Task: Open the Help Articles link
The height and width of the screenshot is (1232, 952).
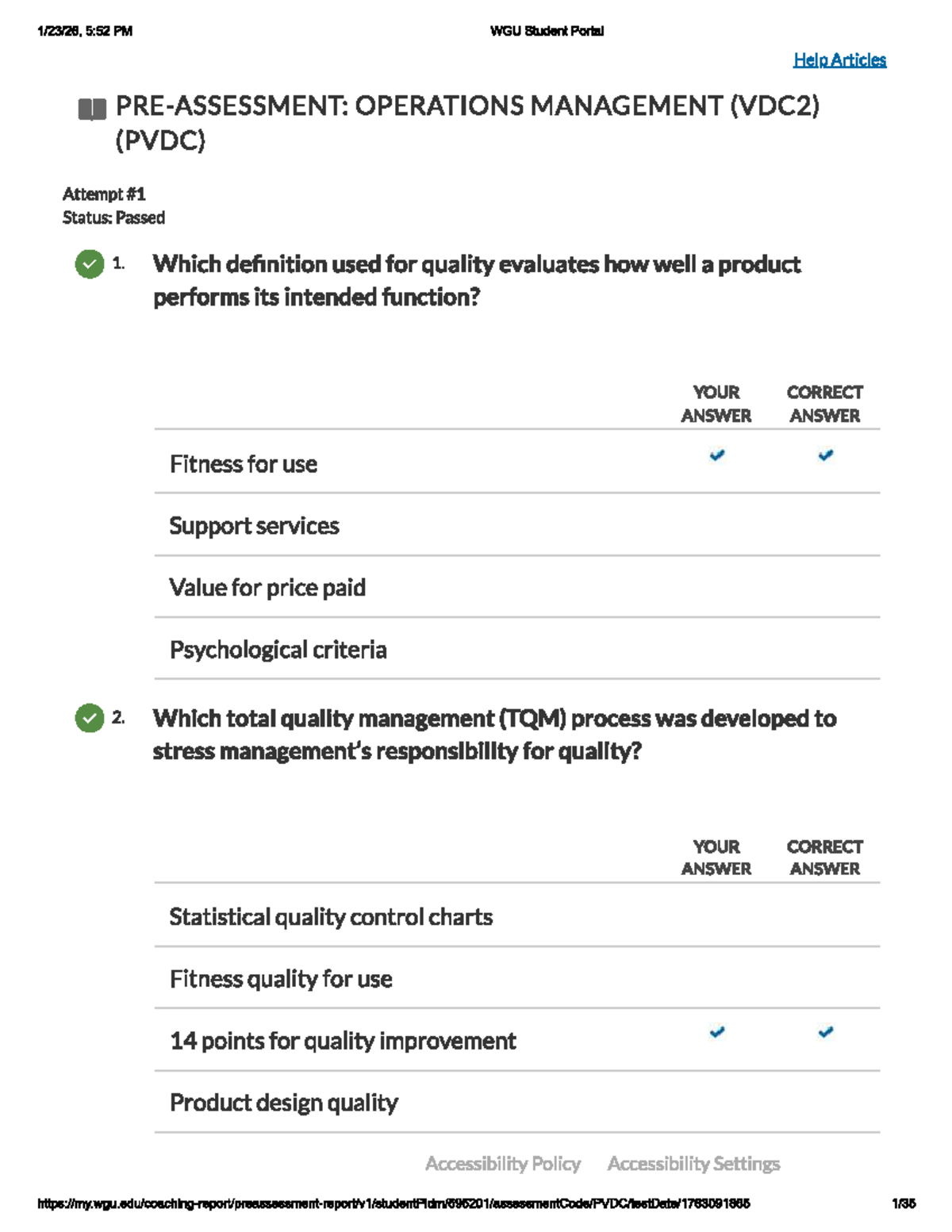Action: coord(839,60)
